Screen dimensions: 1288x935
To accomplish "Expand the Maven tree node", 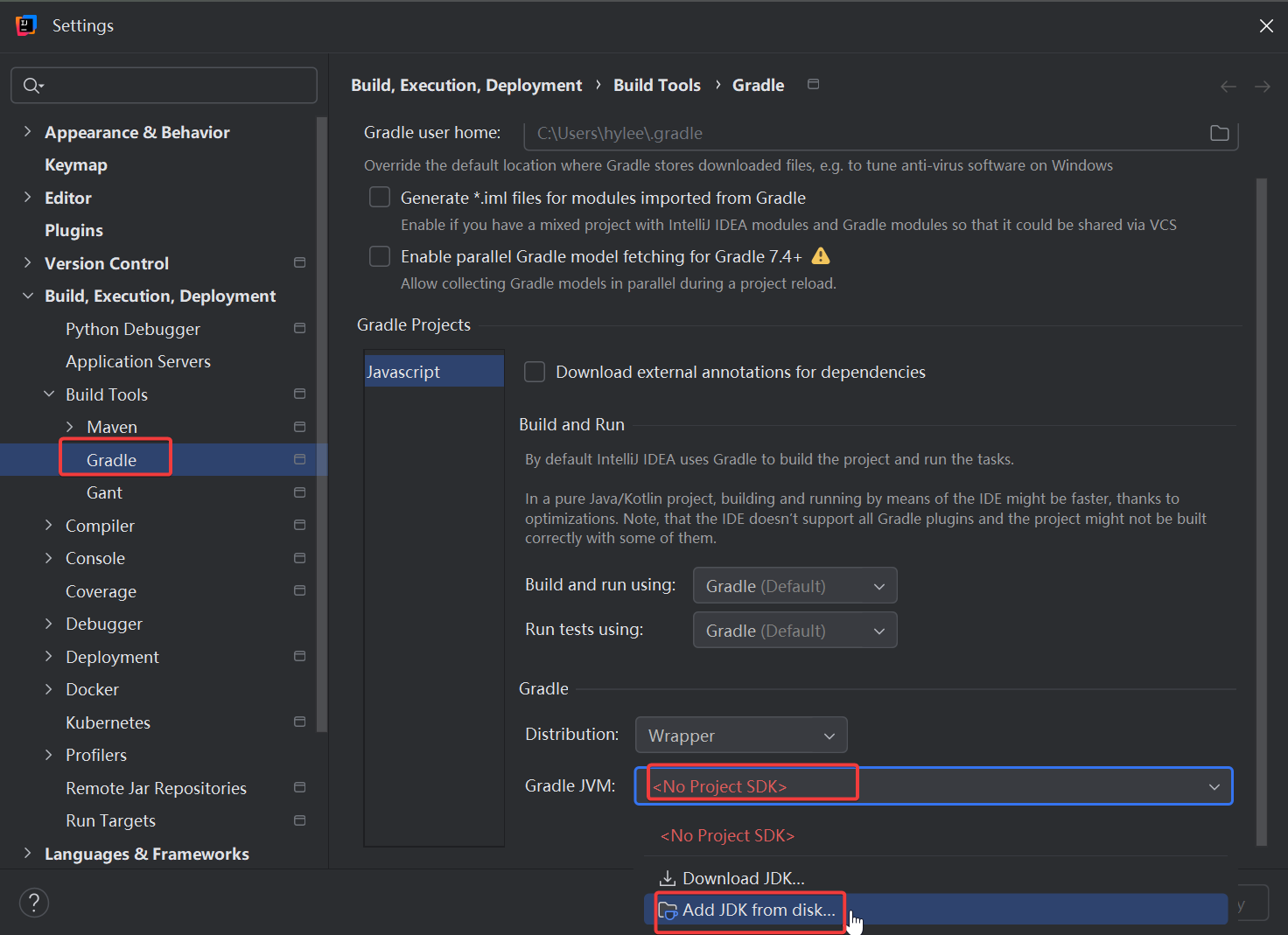I will coord(70,427).
